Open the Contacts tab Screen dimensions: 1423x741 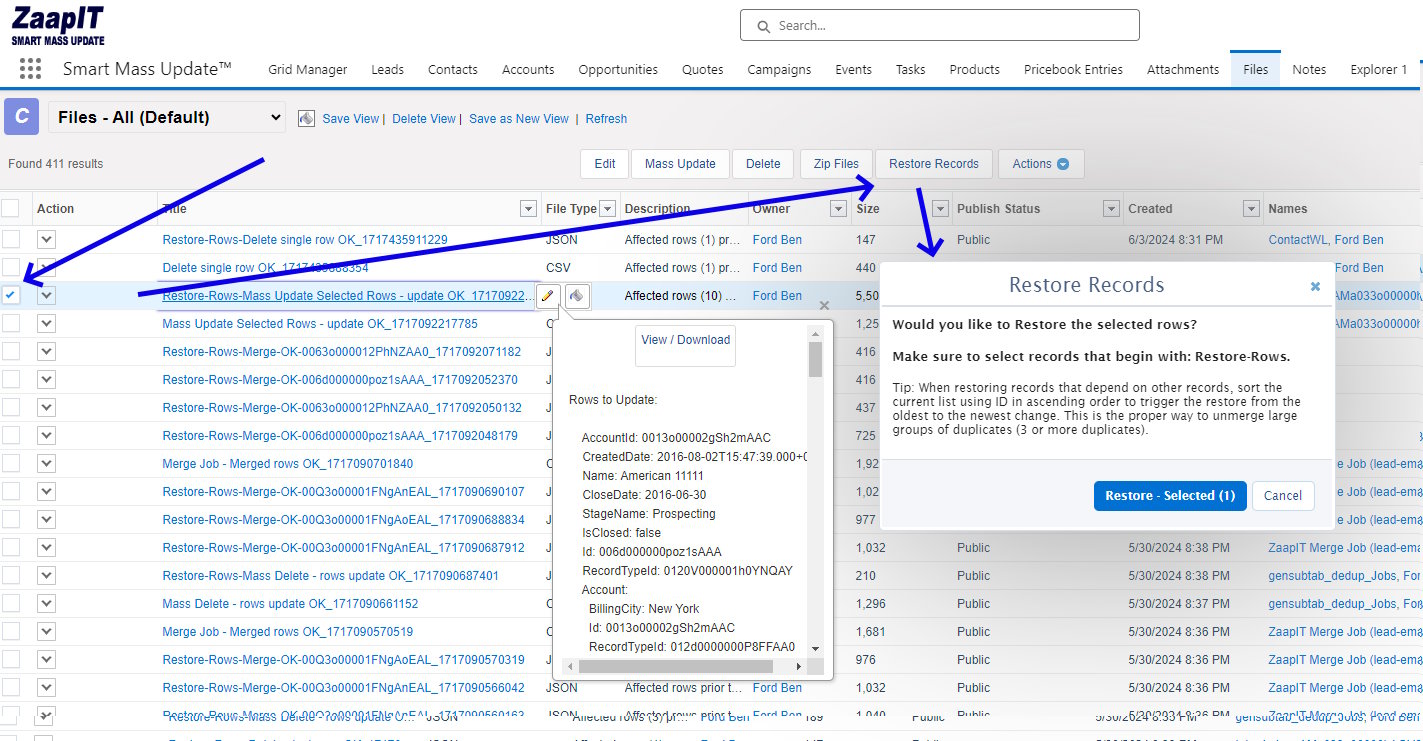coord(452,69)
